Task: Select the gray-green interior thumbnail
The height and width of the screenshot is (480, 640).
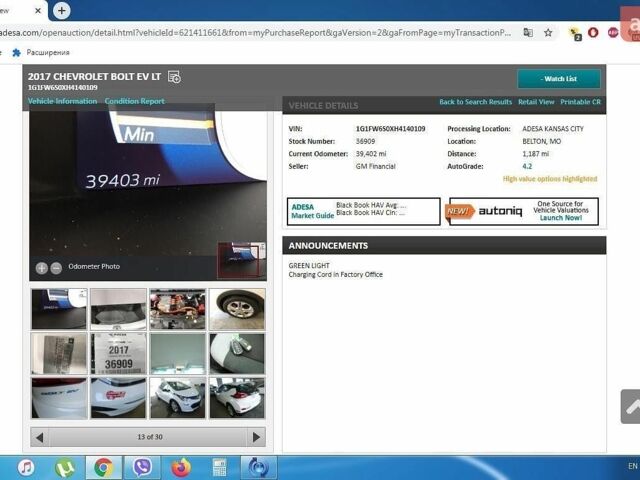Action: tap(178, 353)
